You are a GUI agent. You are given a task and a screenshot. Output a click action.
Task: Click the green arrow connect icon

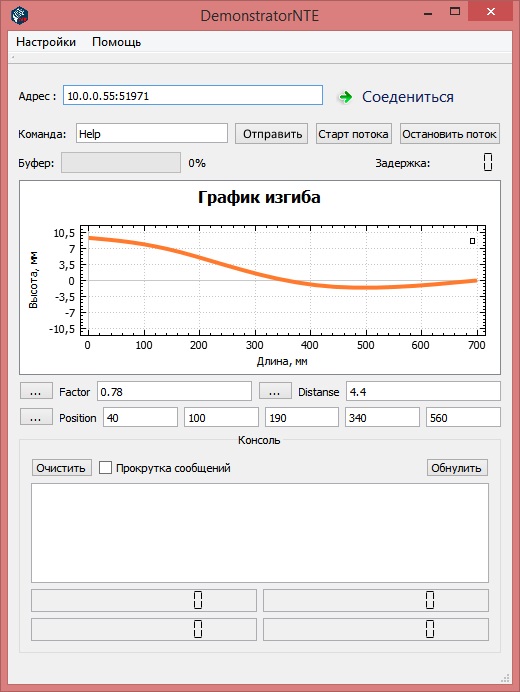click(345, 97)
